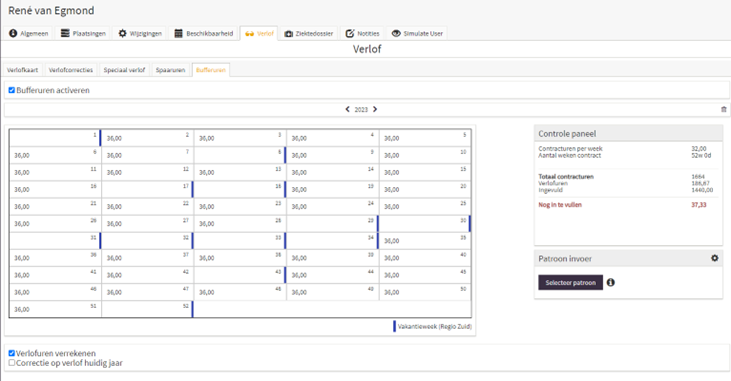Switch to Verlofcorrecties sub-tab
This screenshot has width=731, height=381.
click(71, 70)
